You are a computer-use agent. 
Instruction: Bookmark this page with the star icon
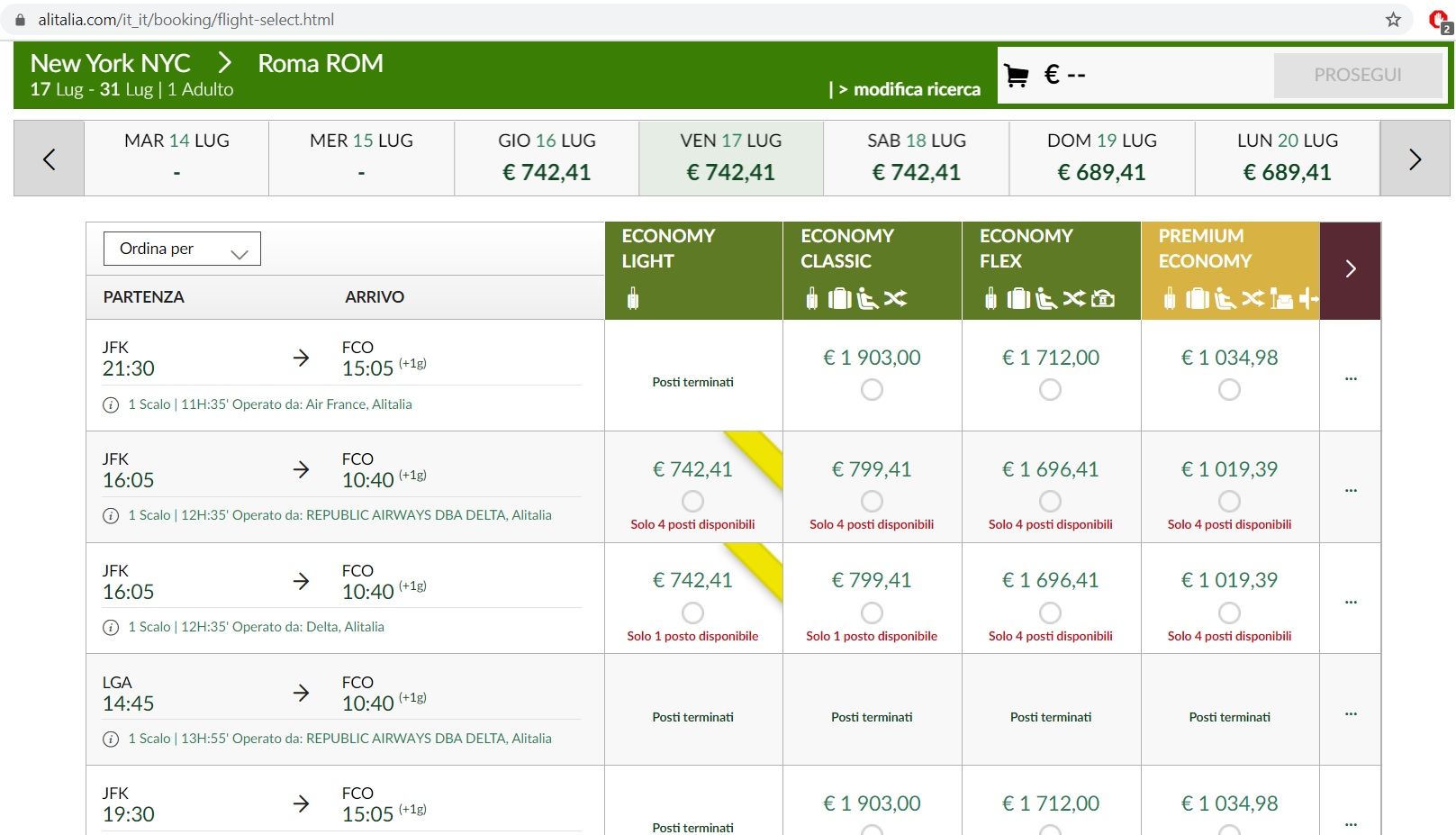point(1393,20)
